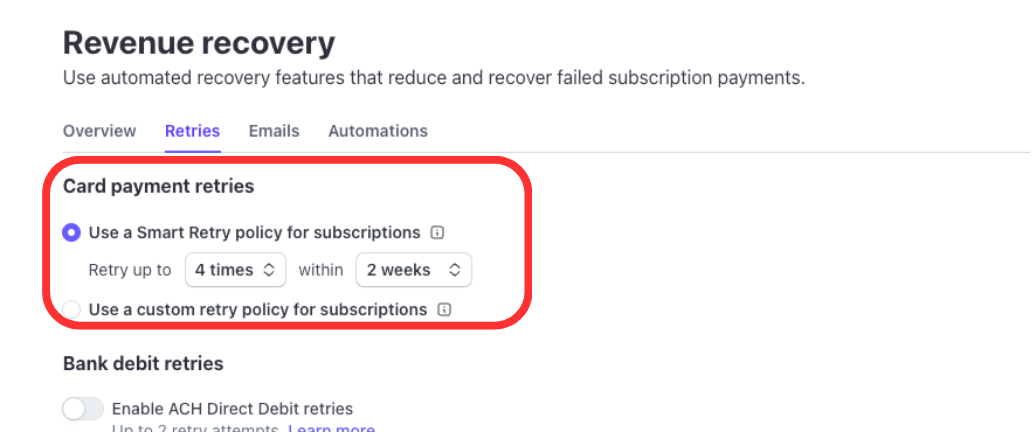Open info icon beside Smart Retry policy

[437, 233]
